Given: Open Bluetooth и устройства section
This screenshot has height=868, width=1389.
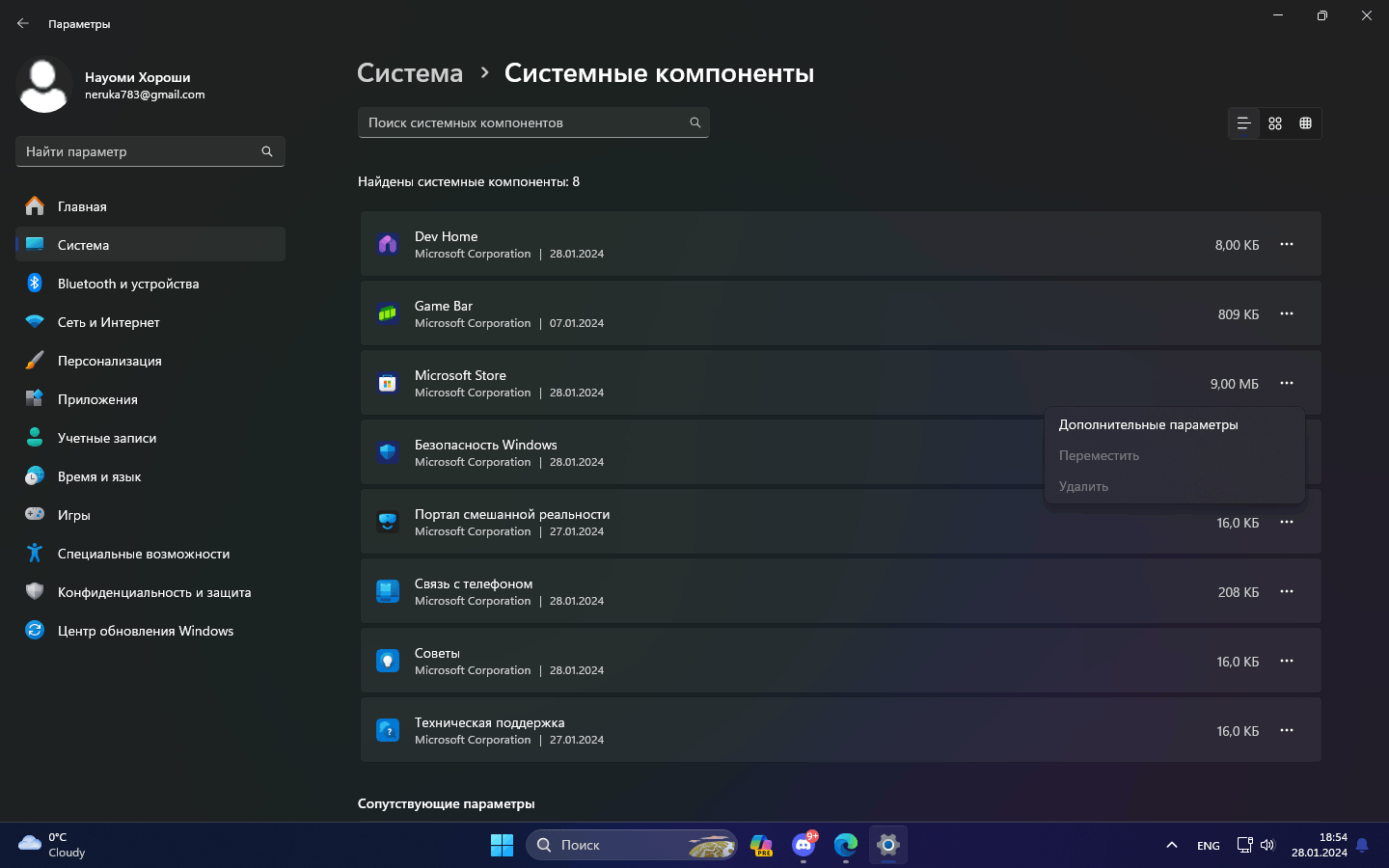Looking at the screenshot, I should pyautogui.click(x=150, y=283).
